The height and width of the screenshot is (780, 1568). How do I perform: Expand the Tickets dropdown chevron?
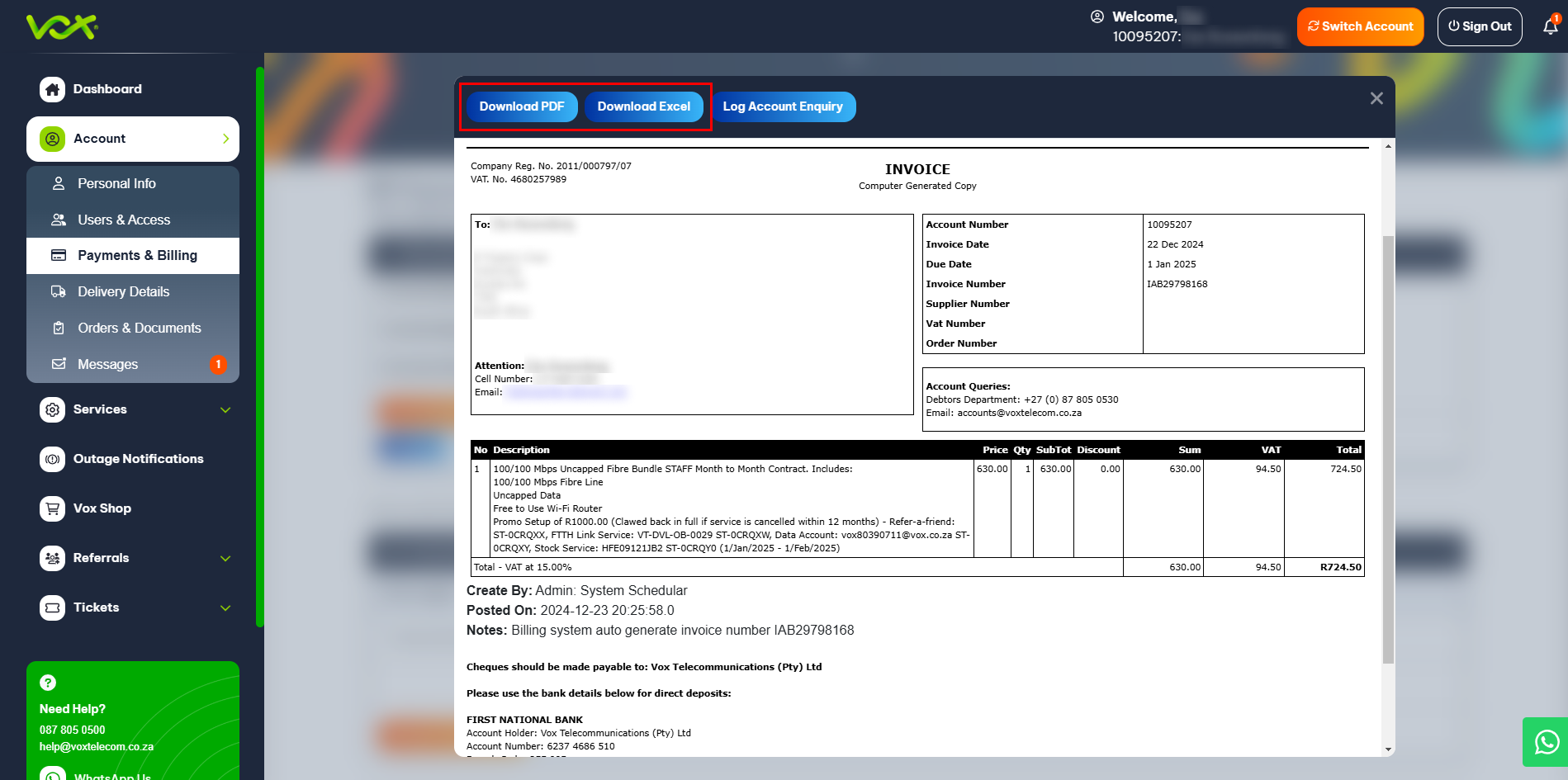(225, 608)
